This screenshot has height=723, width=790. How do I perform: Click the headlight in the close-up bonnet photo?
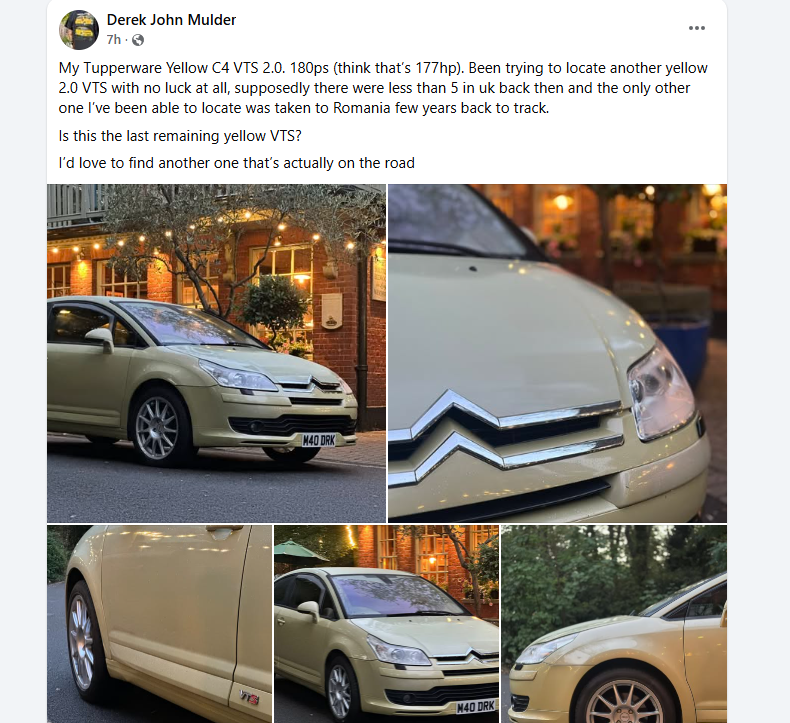click(x=660, y=392)
